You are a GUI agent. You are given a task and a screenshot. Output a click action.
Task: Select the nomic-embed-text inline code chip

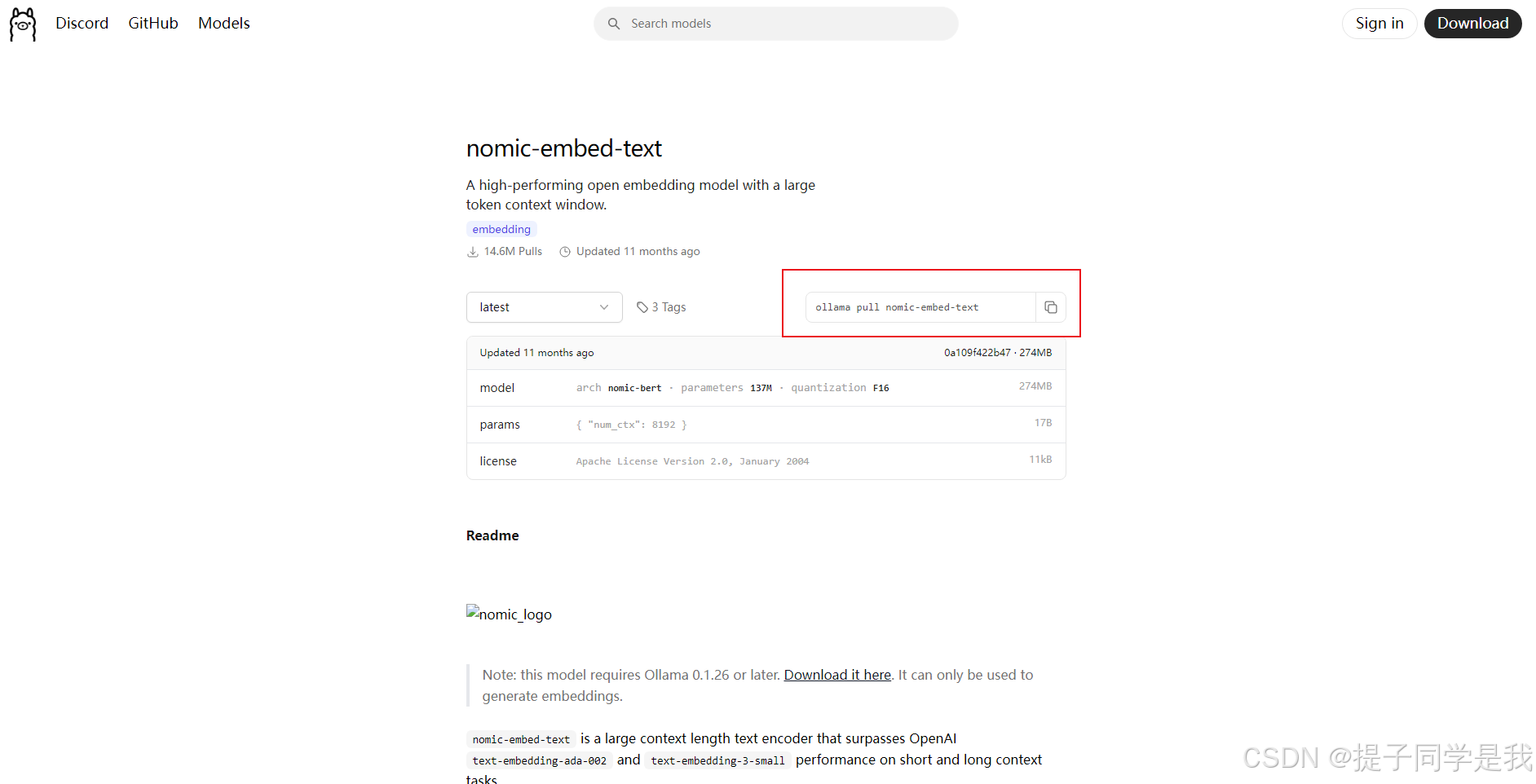coord(520,739)
